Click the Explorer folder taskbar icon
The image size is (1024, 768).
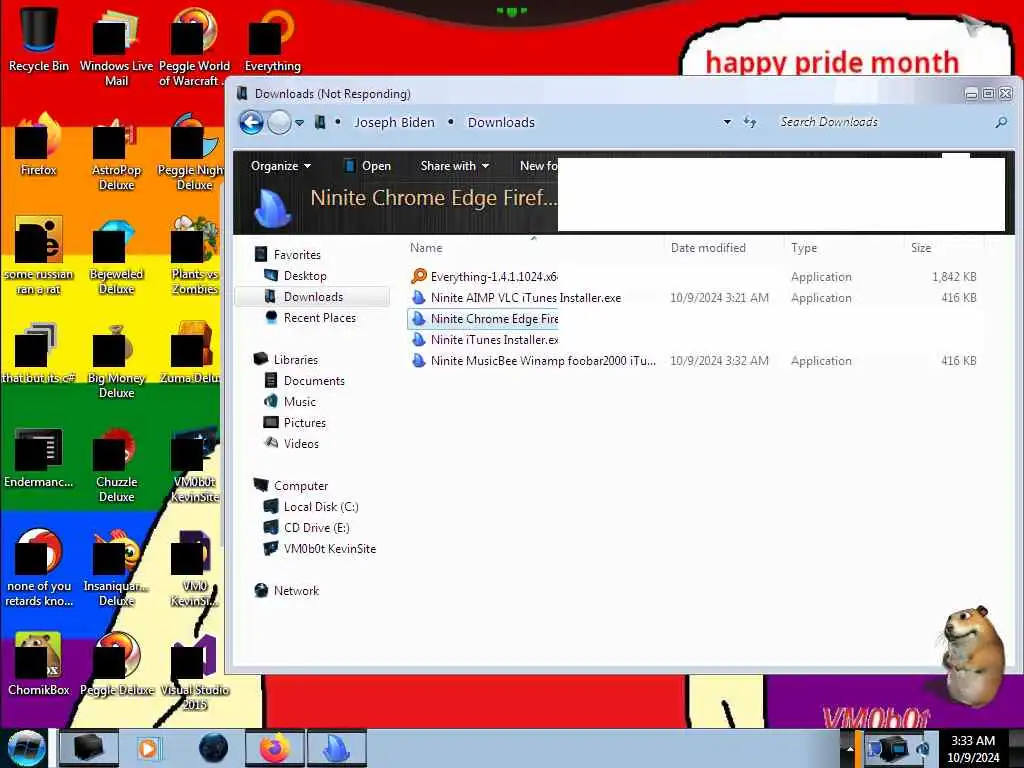pyautogui.click(x=89, y=748)
